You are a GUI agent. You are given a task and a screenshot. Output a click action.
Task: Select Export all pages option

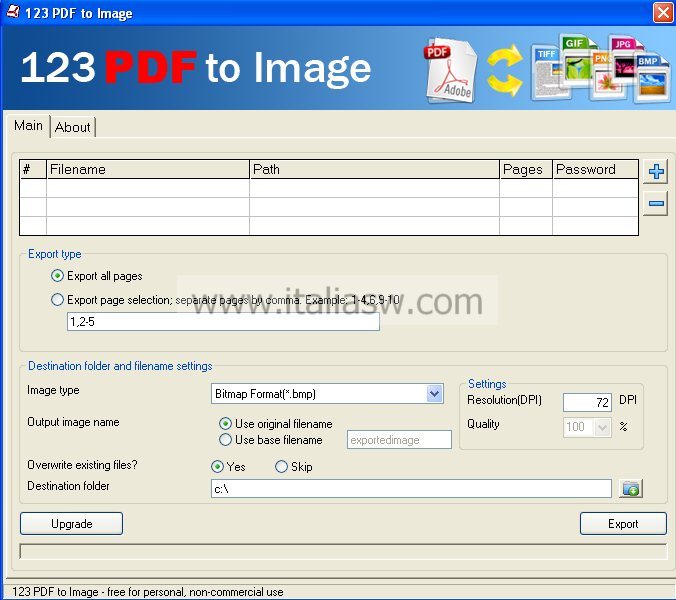click(x=97, y=276)
